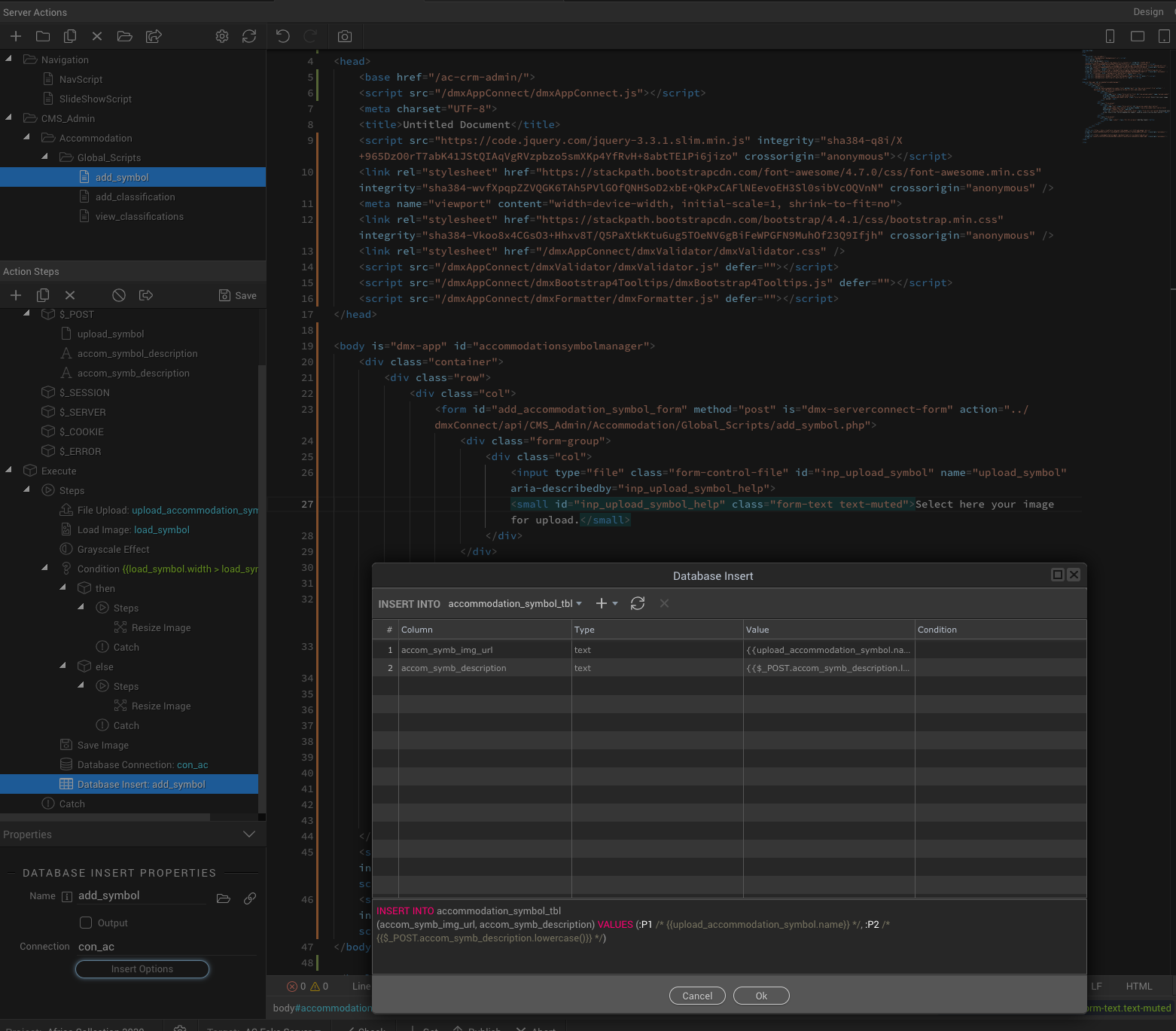
Task: Collapse the Properties panel chevron
Action: click(x=249, y=834)
